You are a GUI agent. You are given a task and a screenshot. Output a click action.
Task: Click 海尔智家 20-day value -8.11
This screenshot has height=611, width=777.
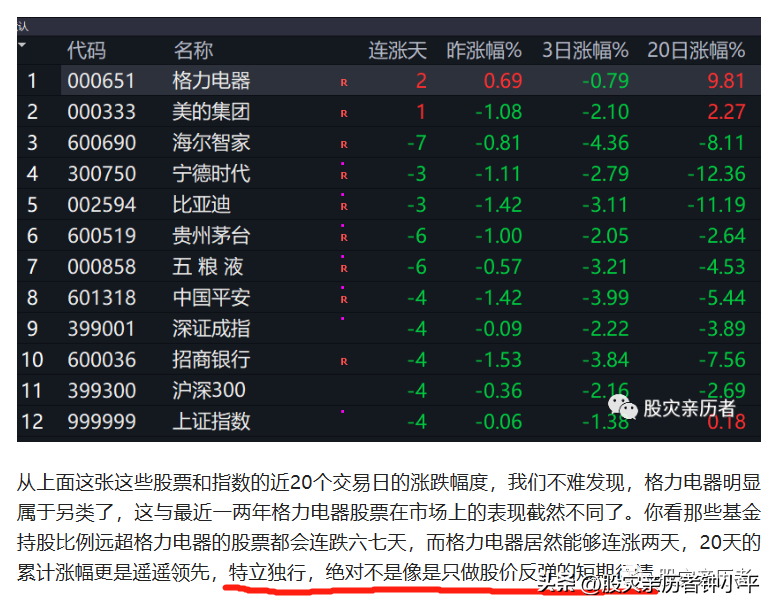[722, 143]
